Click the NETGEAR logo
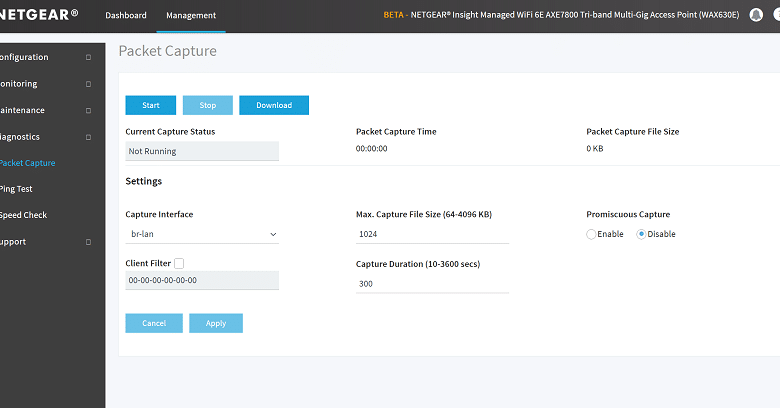 (38, 14)
